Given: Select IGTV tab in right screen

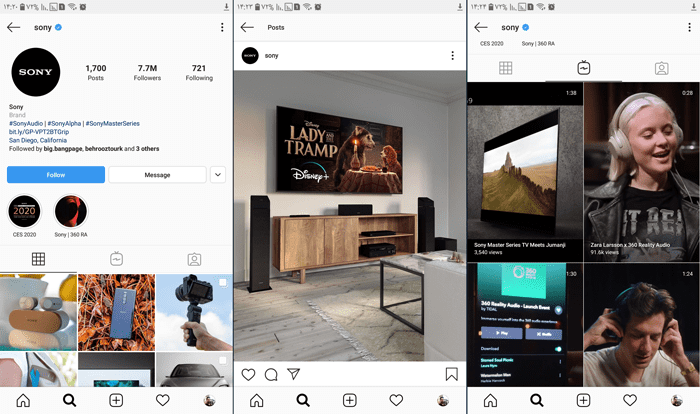Looking at the screenshot, I should (x=584, y=68).
